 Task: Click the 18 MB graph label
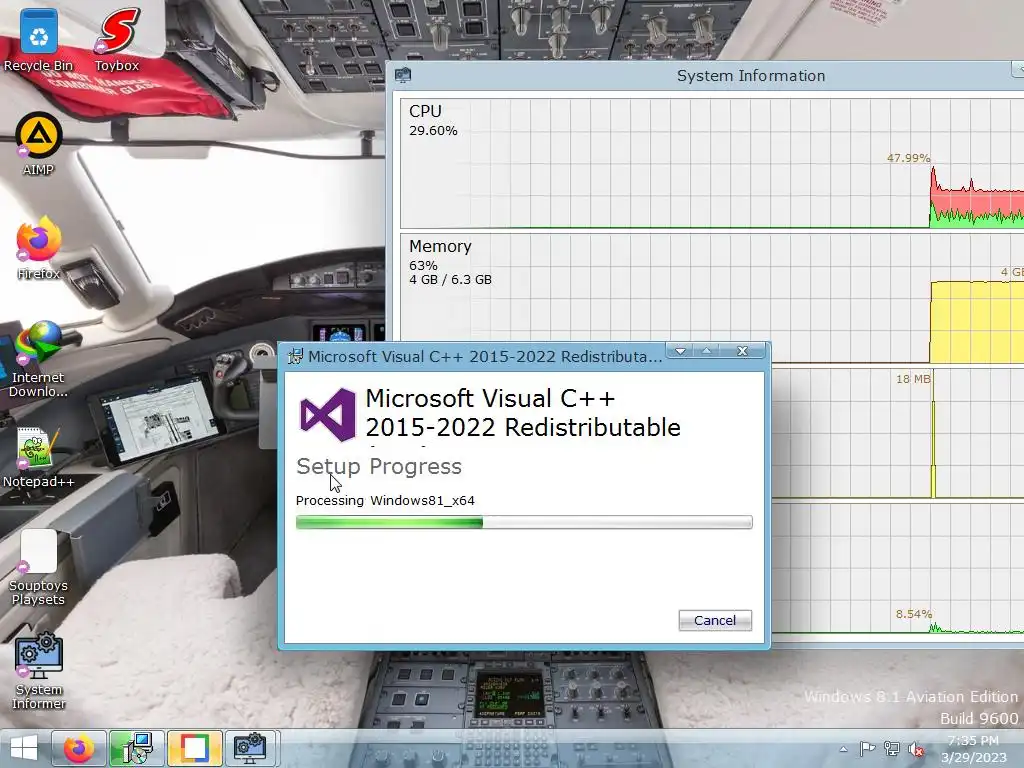point(913,379)
